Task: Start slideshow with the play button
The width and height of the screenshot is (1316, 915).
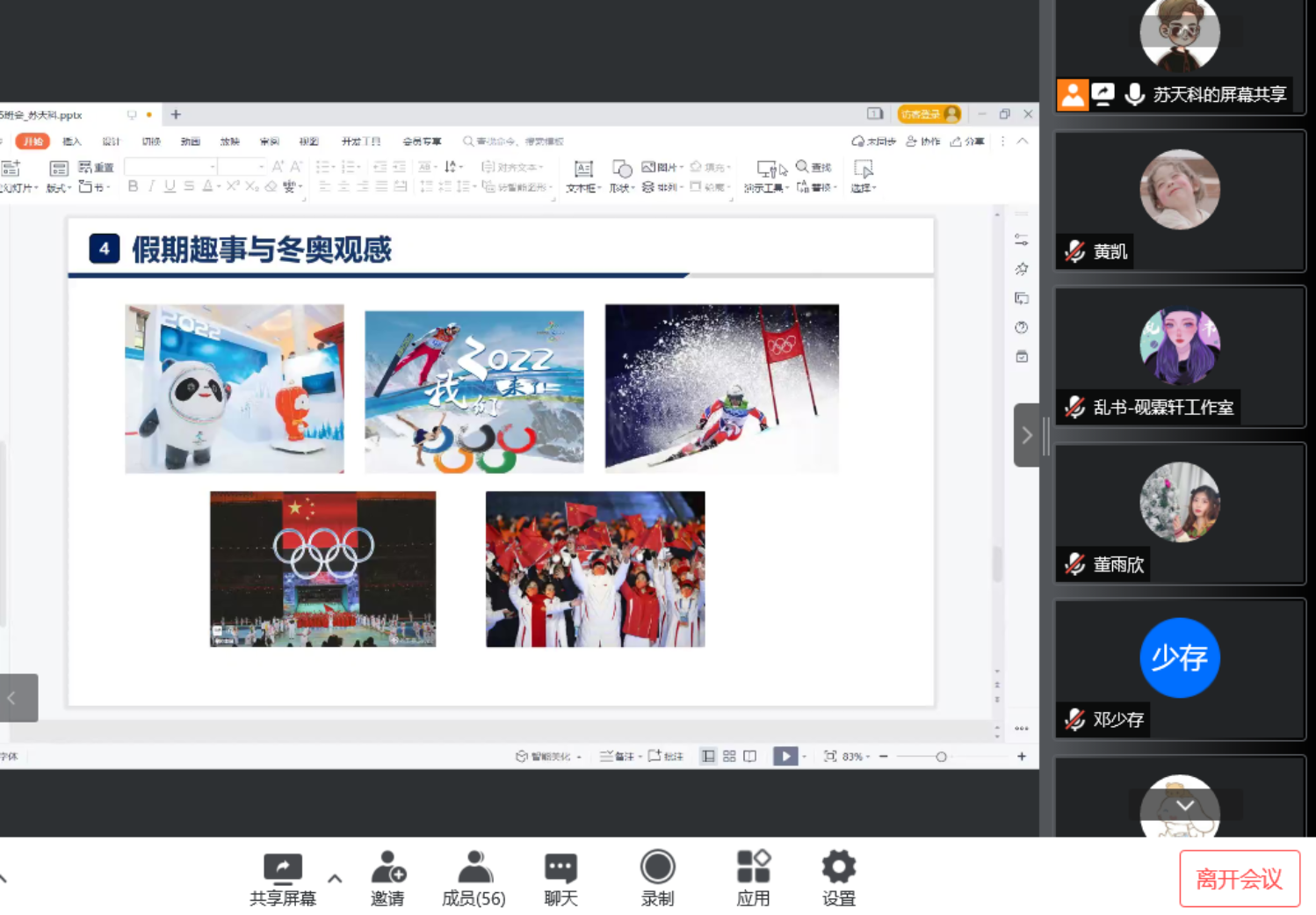Action: coord(785,756)
